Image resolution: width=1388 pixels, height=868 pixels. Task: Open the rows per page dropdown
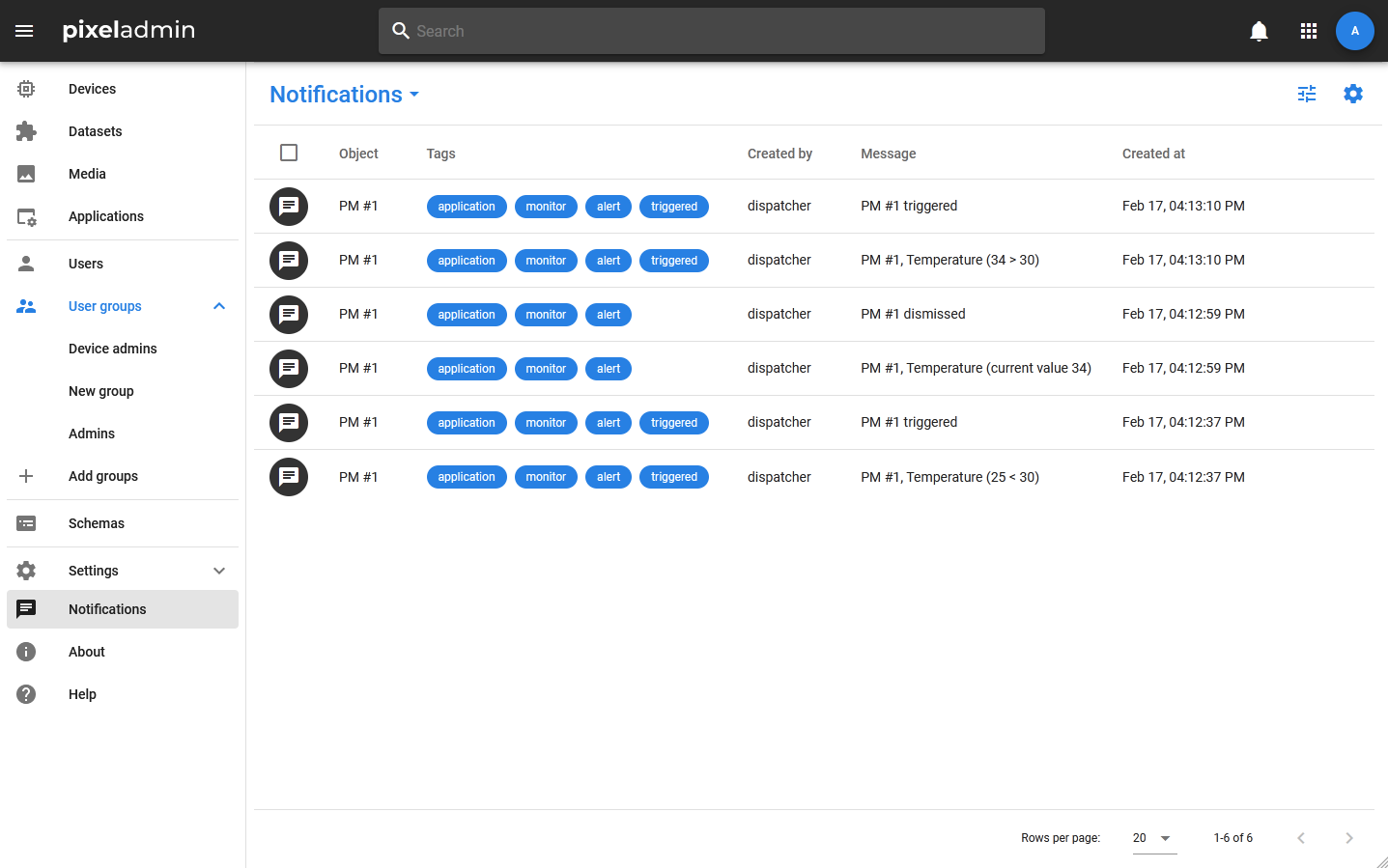[1153, 838]
